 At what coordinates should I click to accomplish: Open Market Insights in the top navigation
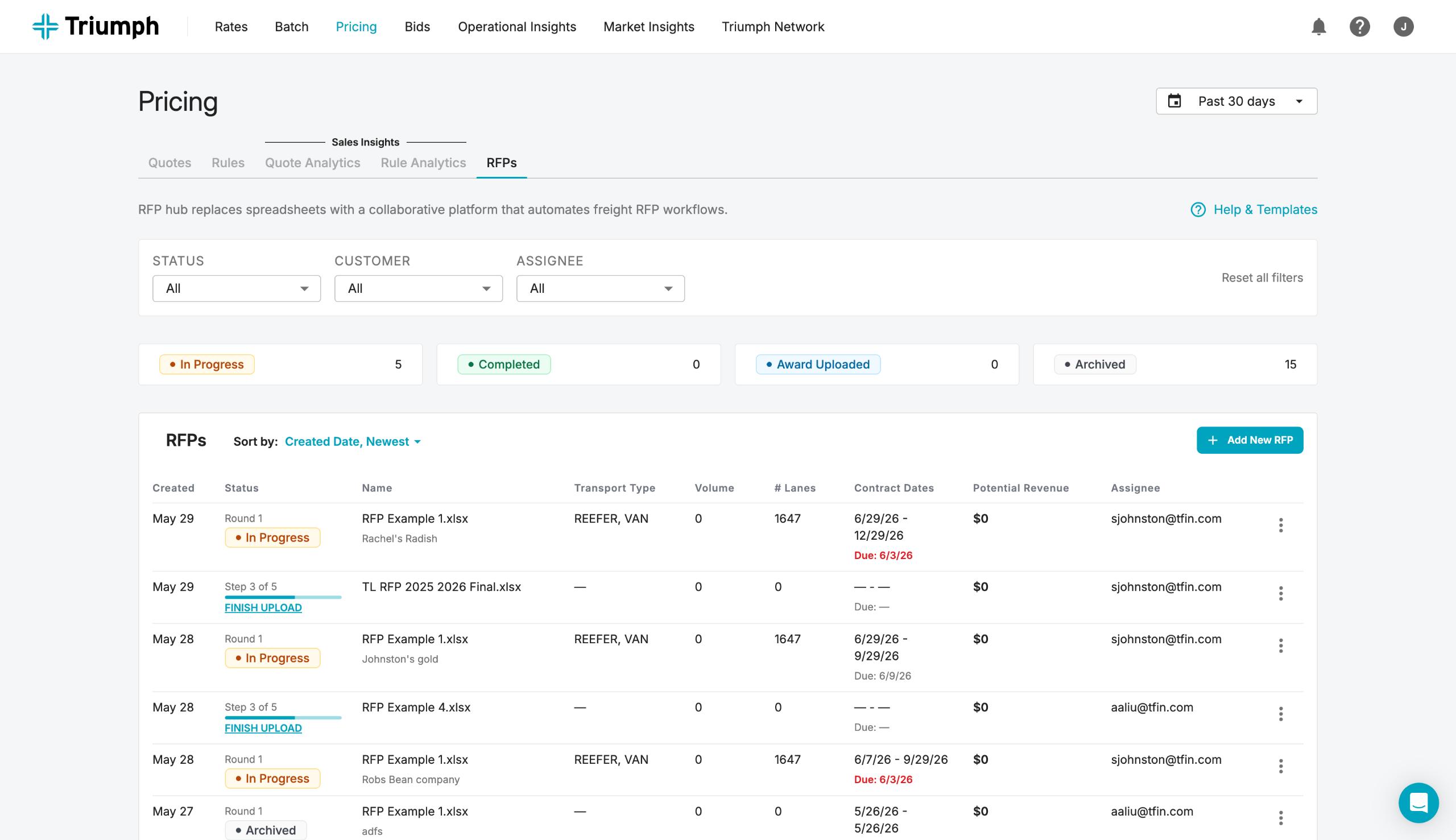[649, 27]
